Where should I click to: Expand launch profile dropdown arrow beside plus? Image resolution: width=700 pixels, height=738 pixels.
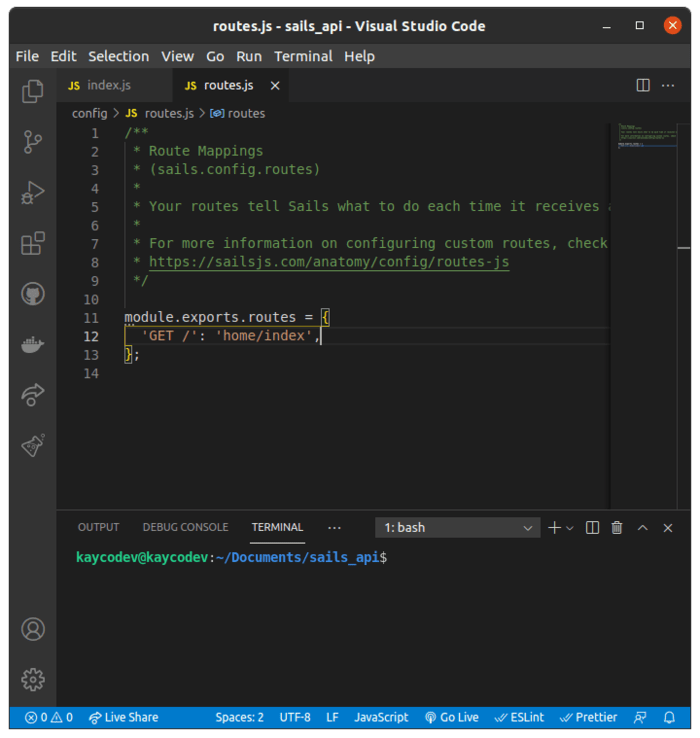(x=570, y=528)
